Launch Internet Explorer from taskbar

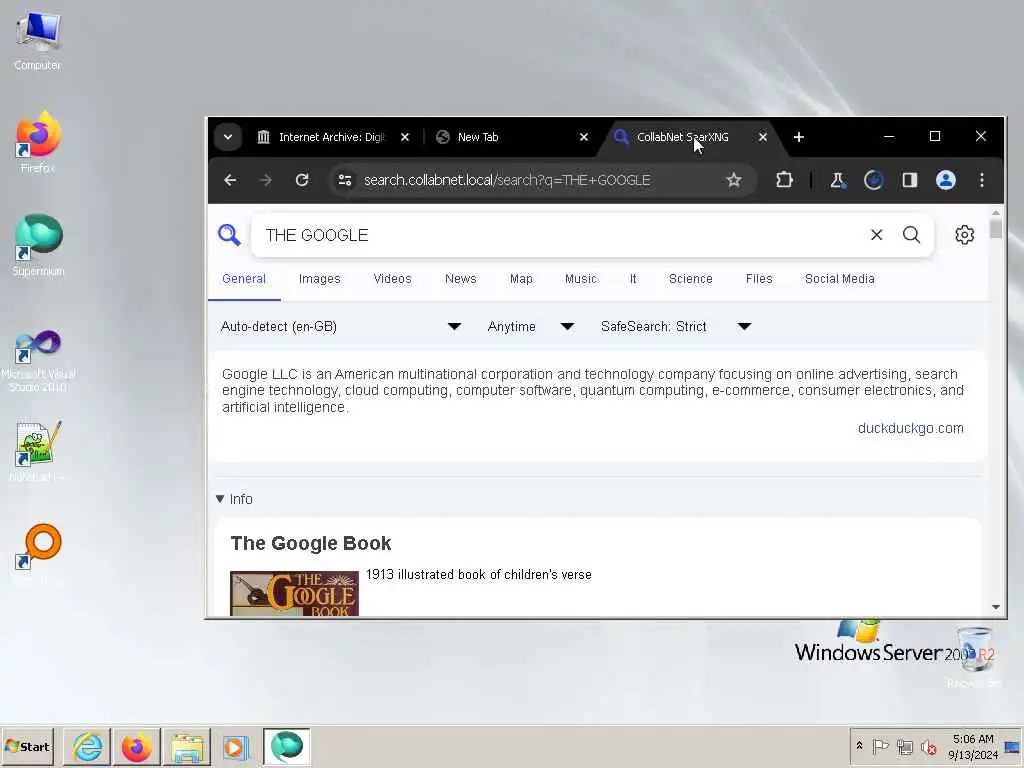pos(88,746)
